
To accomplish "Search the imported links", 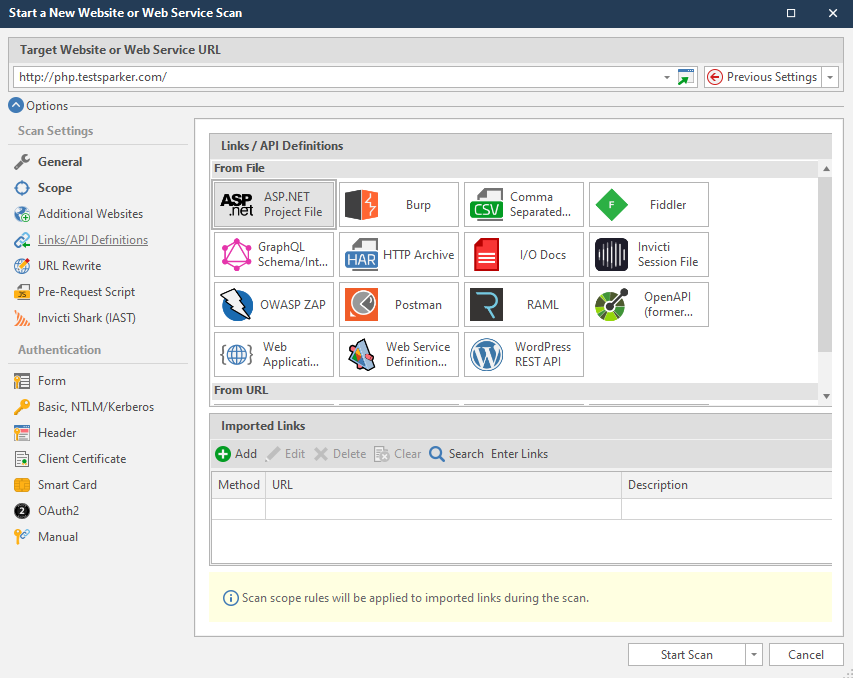I will pos(456,454).
